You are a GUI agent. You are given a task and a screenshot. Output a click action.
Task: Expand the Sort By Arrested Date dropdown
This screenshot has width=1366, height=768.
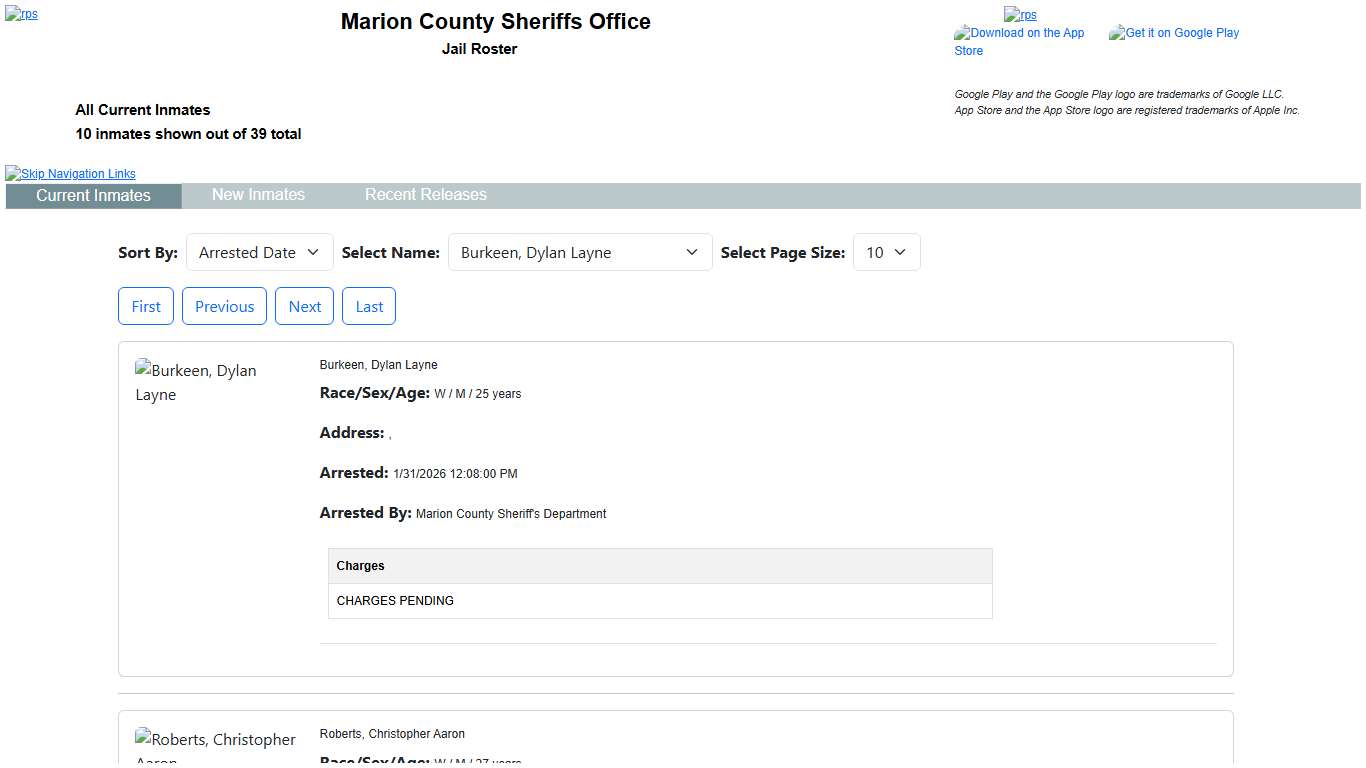pyautogui.click(x=259, y=253)
